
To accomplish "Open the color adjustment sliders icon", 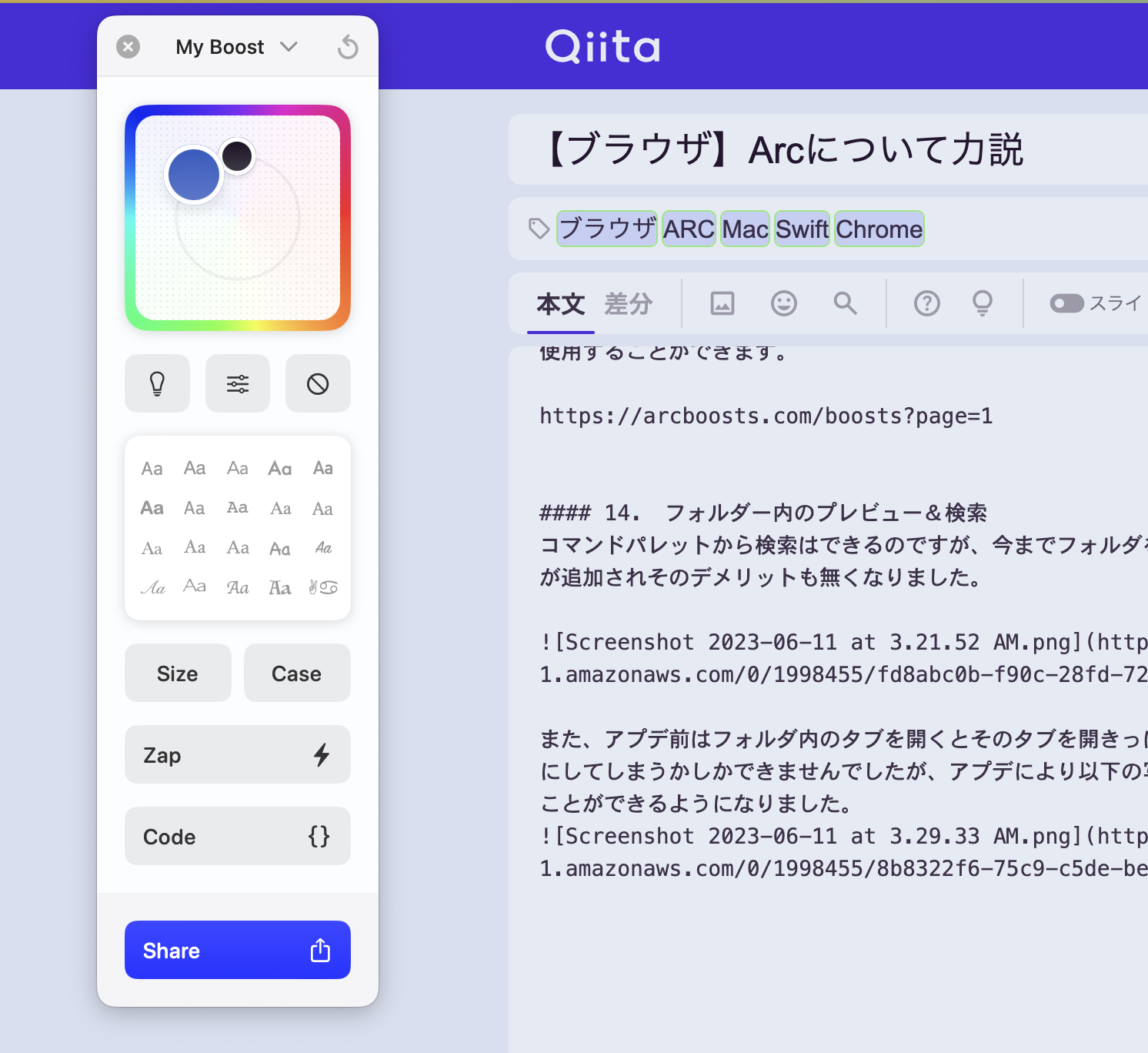I will tap(238, 383).
